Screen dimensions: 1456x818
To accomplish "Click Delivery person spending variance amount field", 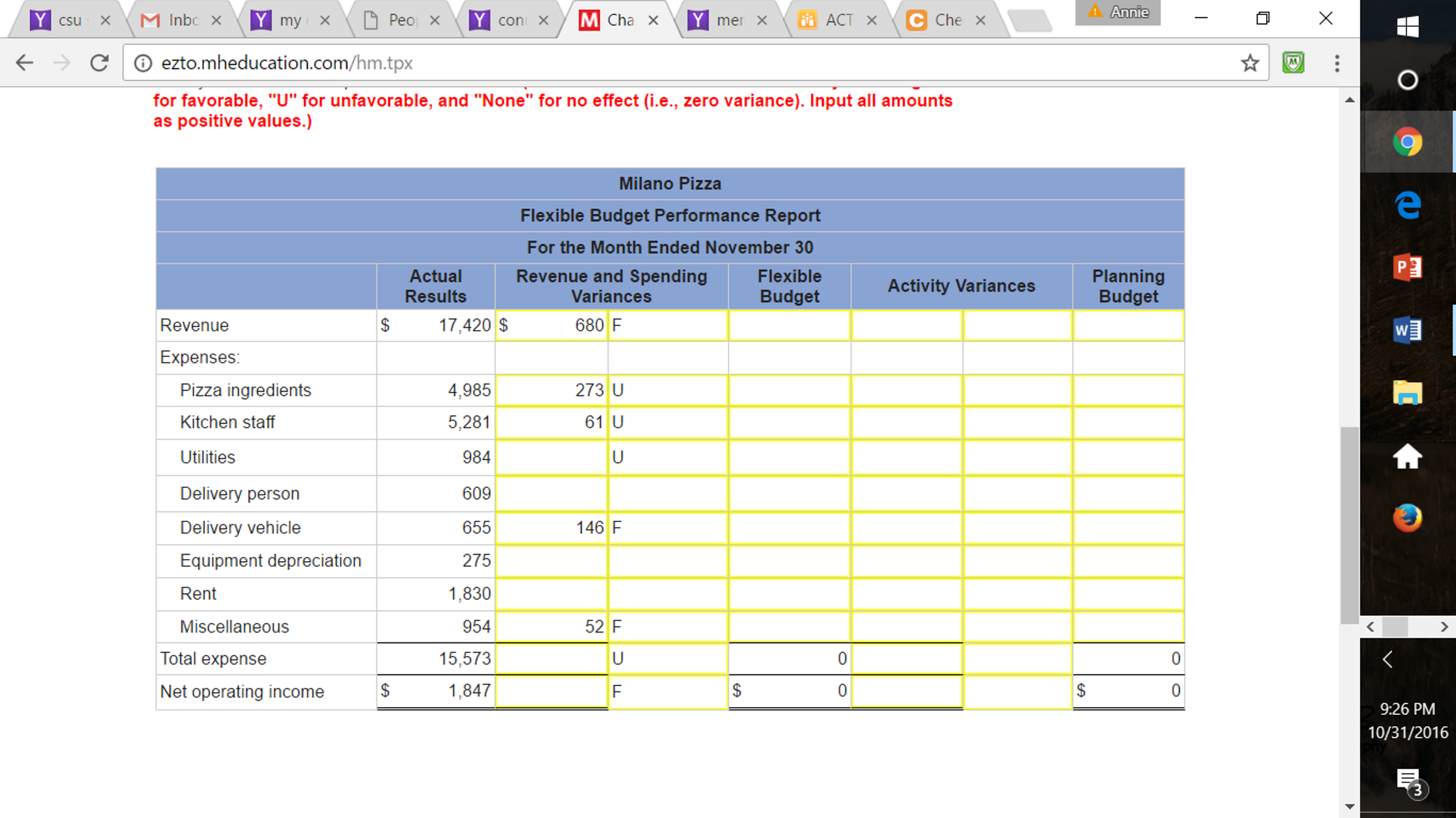I will (552, 493).
